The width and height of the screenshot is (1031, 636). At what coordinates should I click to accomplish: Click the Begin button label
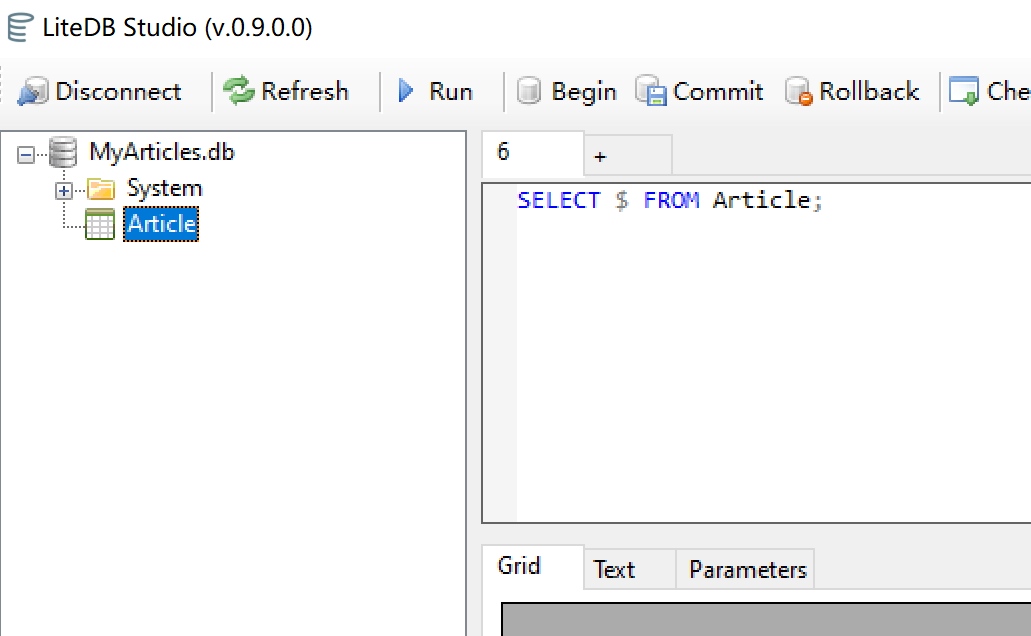584,92
